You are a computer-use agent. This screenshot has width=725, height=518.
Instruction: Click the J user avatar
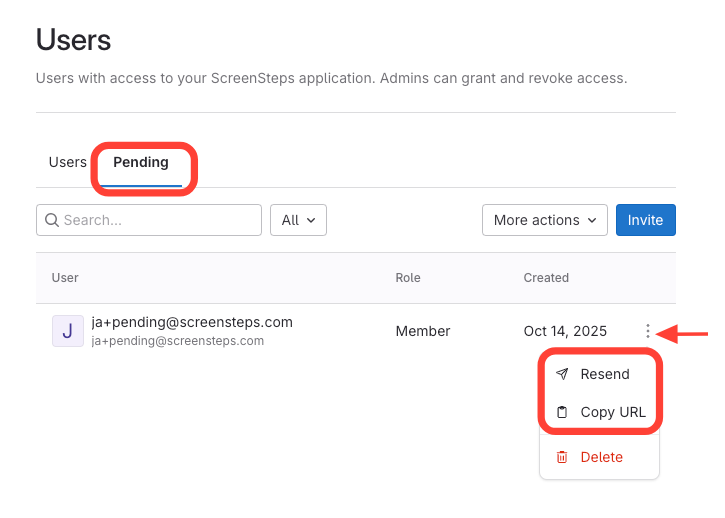coord(67,331)
